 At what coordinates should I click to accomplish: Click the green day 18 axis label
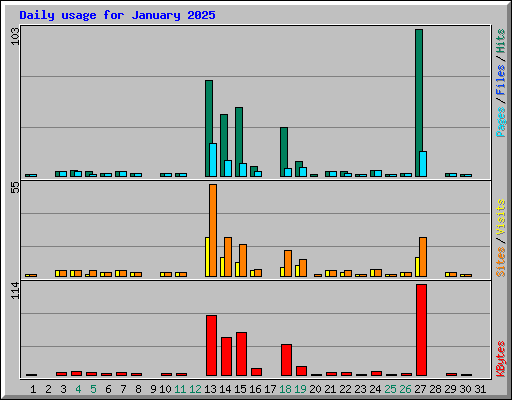(285, 389)
